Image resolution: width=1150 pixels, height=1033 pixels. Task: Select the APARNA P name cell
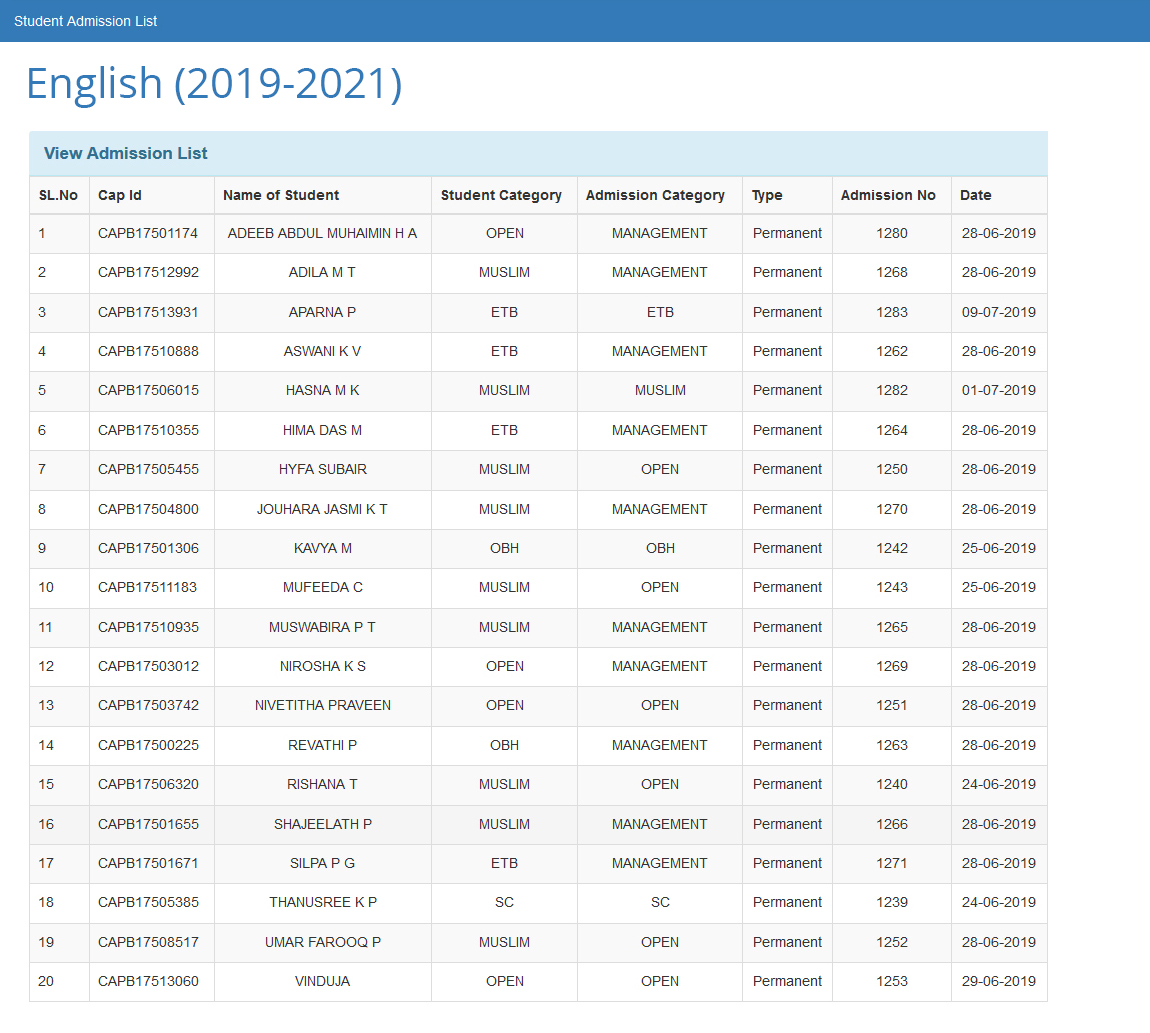click(x=322, y=312)
